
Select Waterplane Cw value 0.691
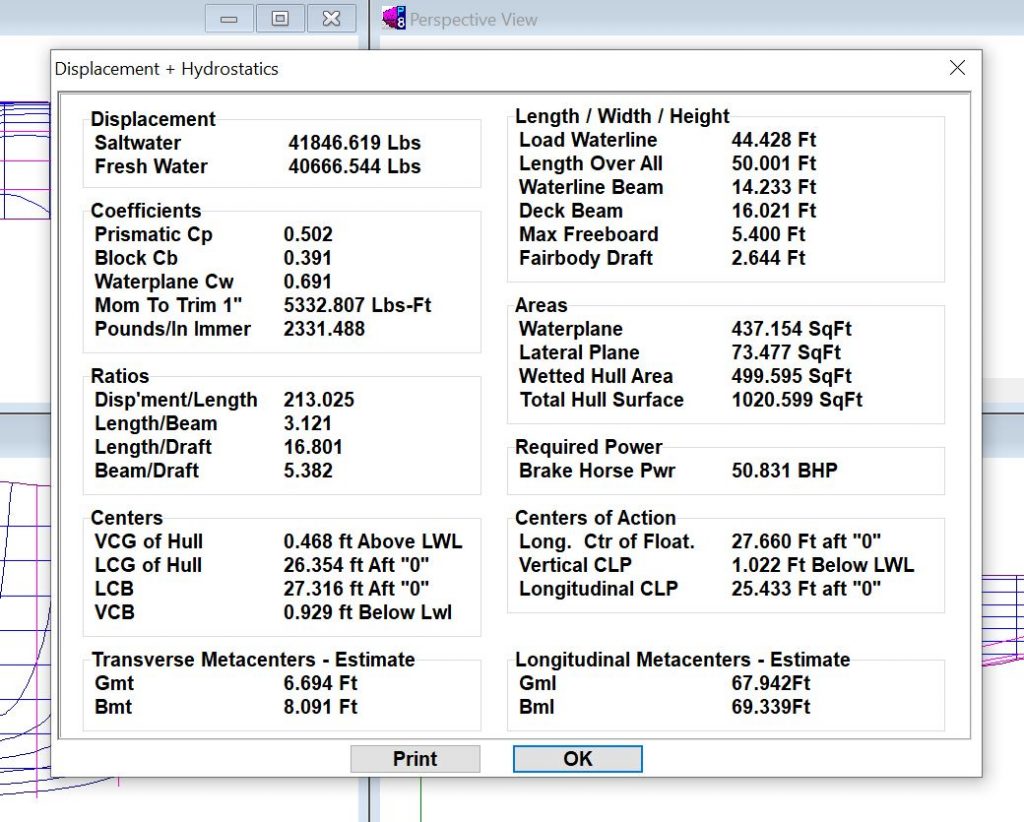[x=308, y=281]
